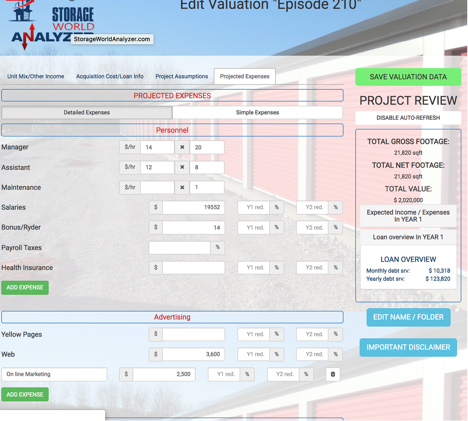Viewport: 468px width, 421px height.
Task: Disable auto-refresh in Project Review
Action: pyautogui.click(x=408, y=118)
